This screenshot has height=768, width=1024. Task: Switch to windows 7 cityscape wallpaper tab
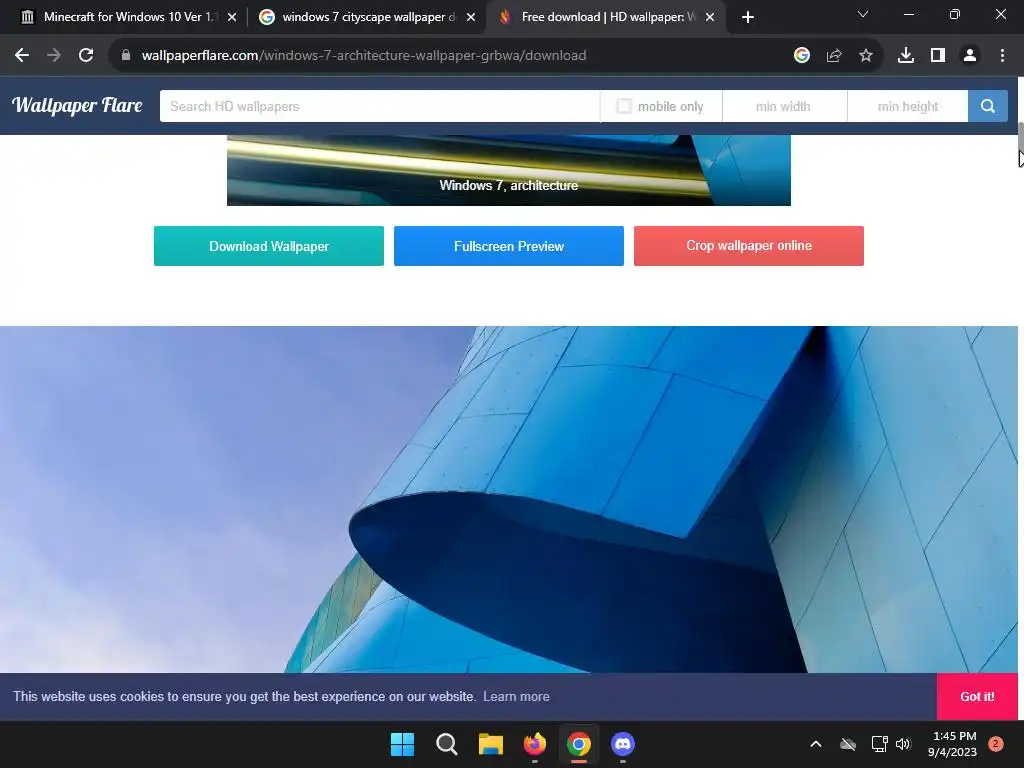(x=367, y=17)
